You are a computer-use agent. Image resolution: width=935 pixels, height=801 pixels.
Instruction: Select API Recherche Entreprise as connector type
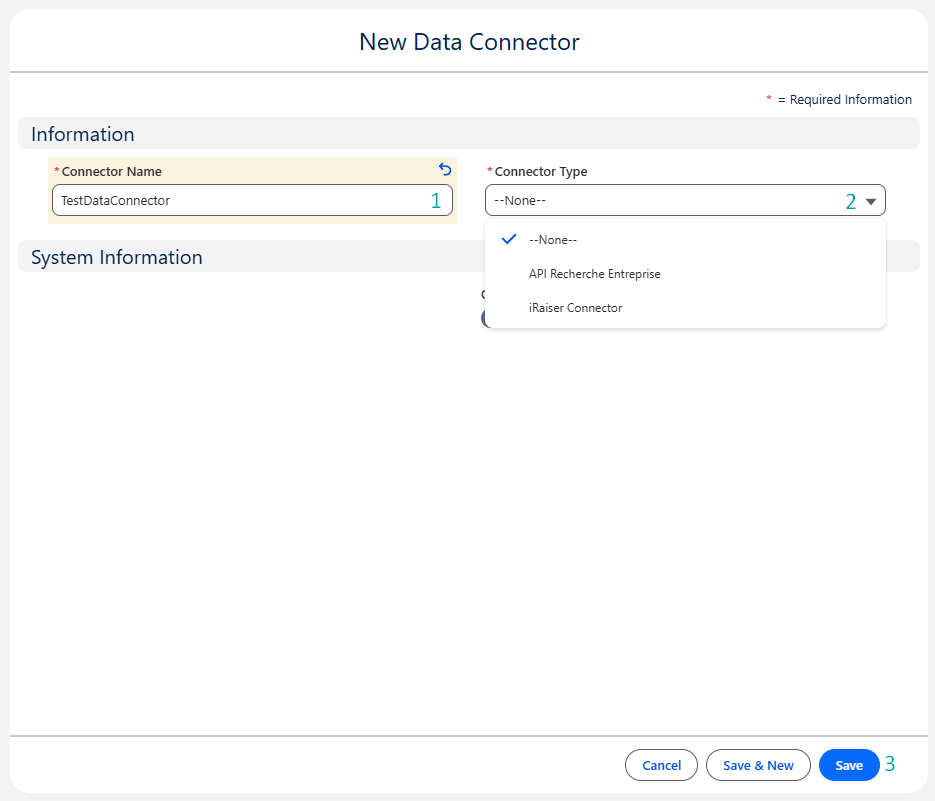[594, 273]
